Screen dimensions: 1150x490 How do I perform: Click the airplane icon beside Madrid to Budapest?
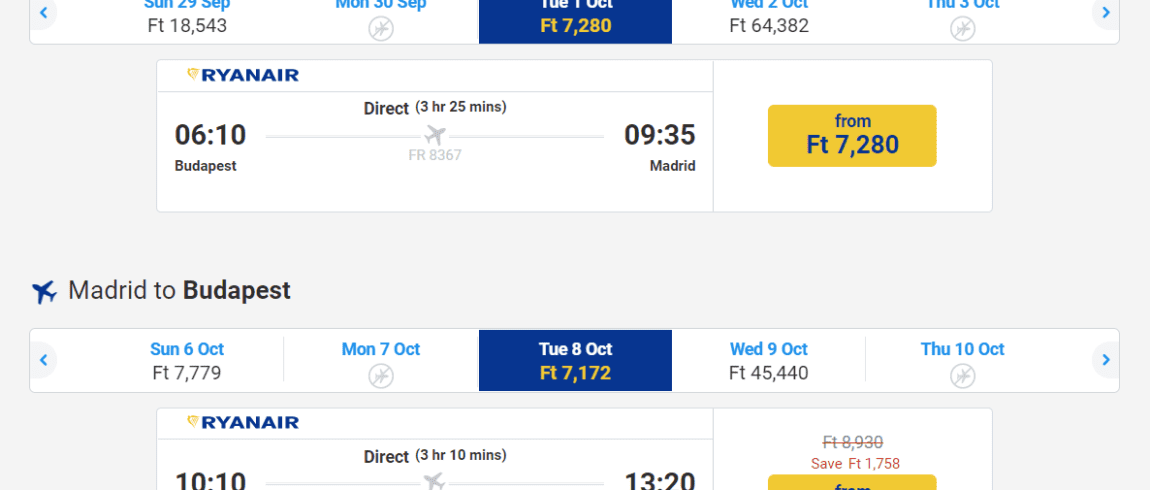click(x=45, y=291)
